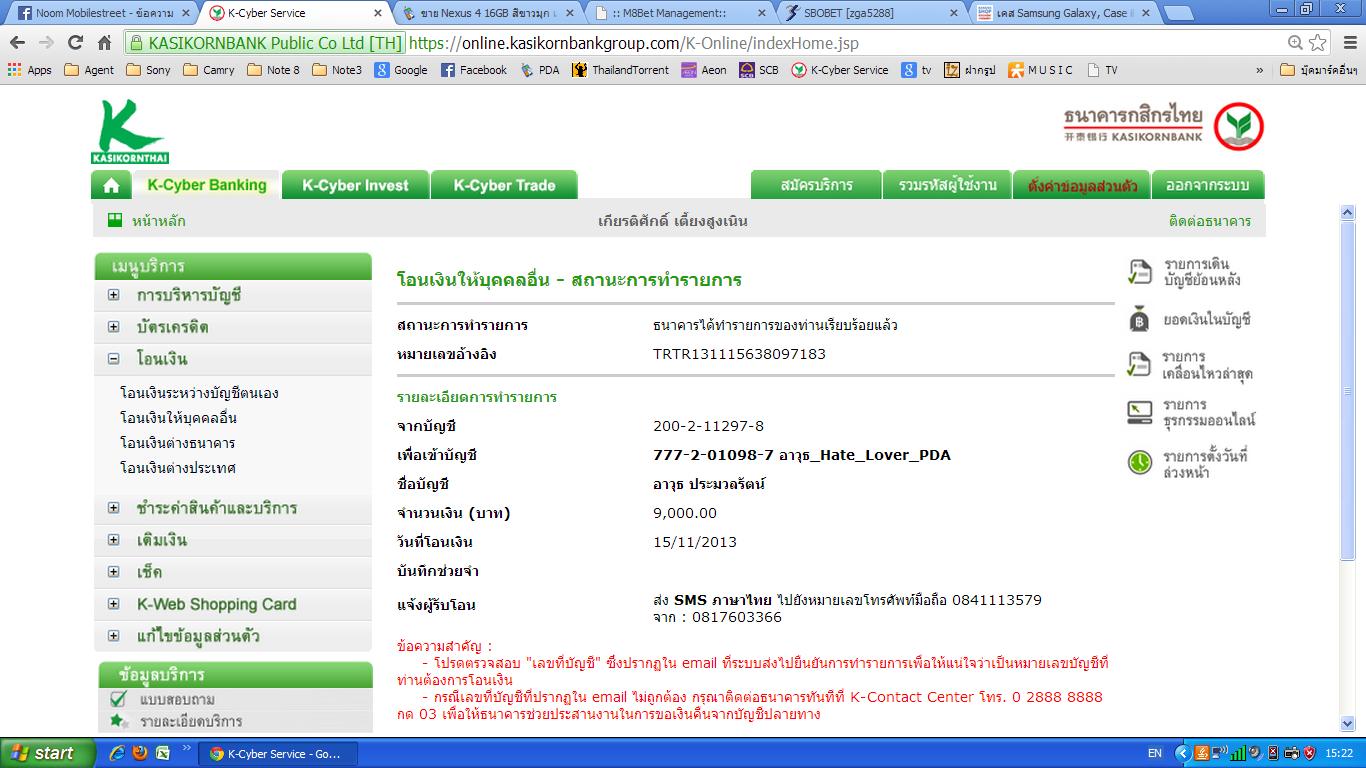This screenshot has height=768, width=1366.
Task: Collapse the โอนเงิน menu section
Action: point(114,359)
